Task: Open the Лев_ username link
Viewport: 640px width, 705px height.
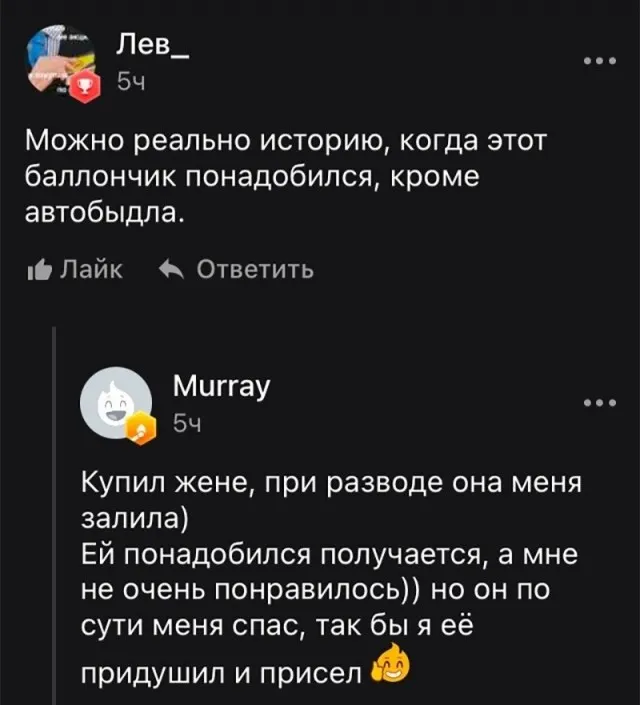Action: (154, 44)
